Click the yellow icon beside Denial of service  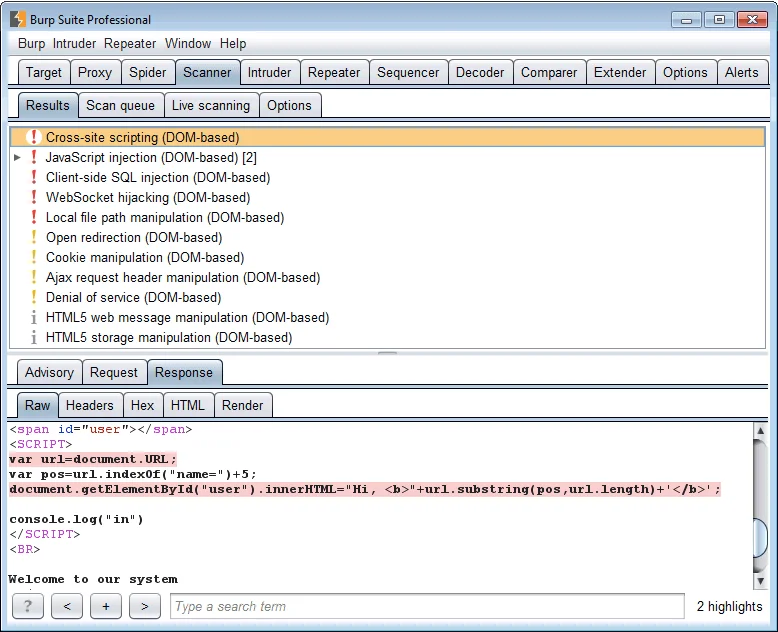[34, 297]
